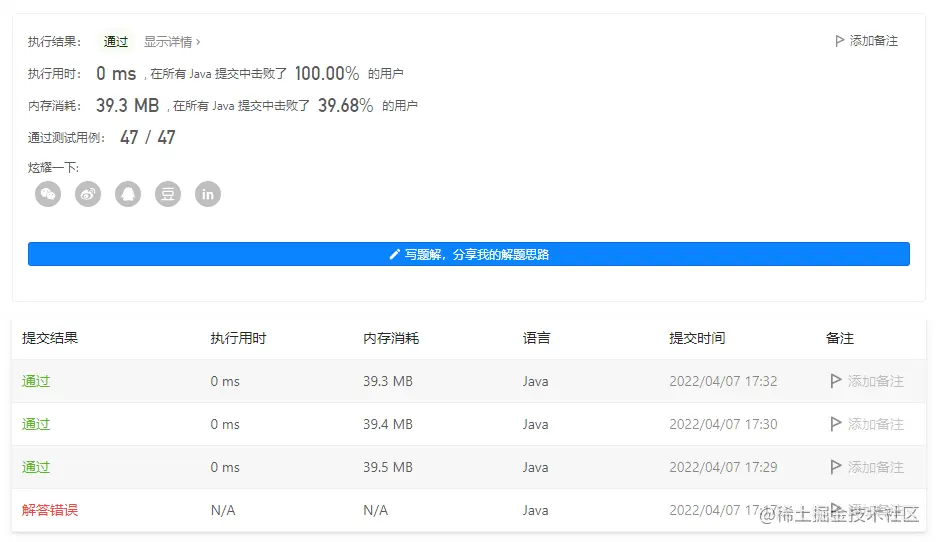The height and width of the screenshot is (542, 937).
Task: Click 写题解，分享我的解题思路 button
Action: coord(469,254)
